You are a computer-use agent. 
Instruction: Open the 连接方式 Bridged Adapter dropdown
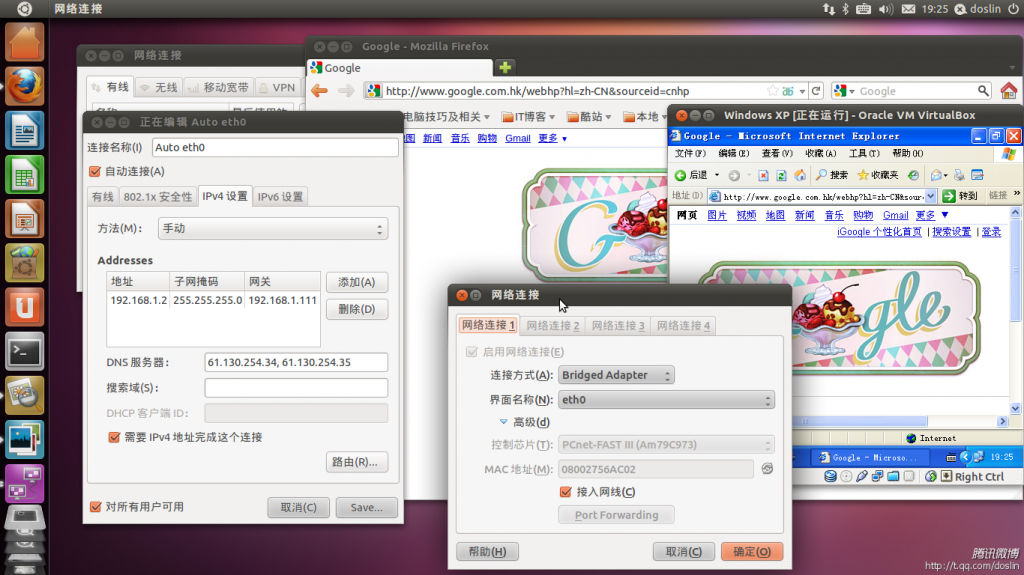click(616, 375)
